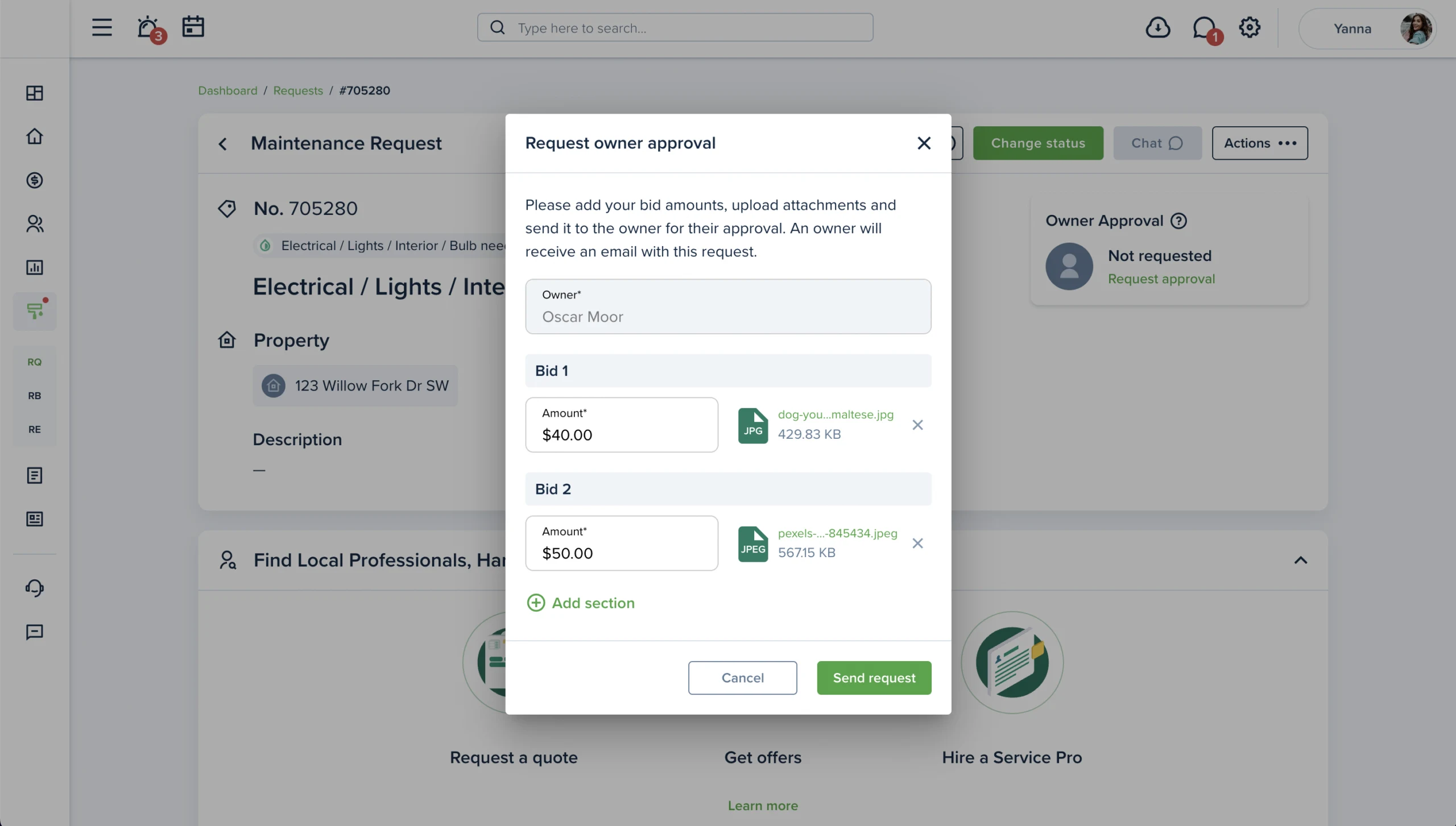Click Request approval link
The image size is (1456, 826).
click(x=1161, y=279)
